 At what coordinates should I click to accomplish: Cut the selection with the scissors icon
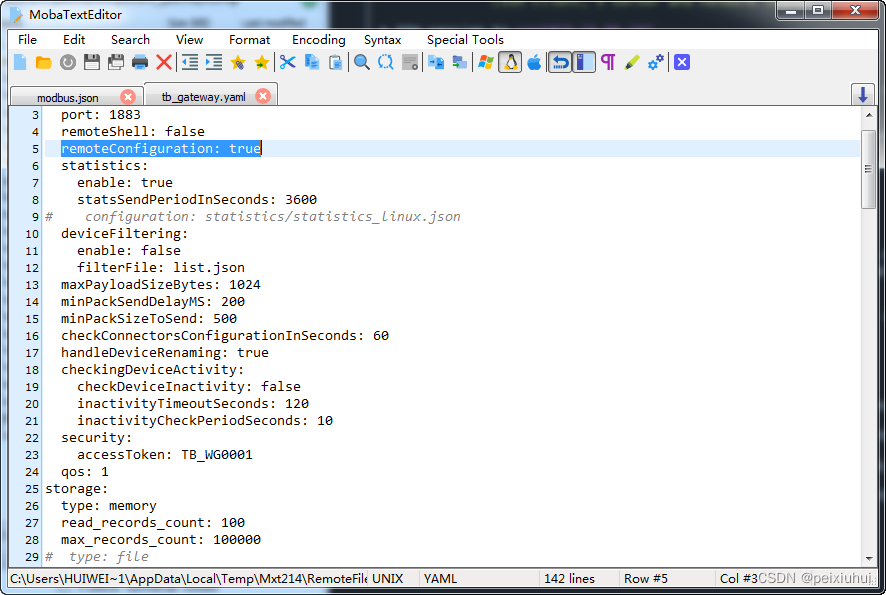pyautogui.click(x=288, y=62)
